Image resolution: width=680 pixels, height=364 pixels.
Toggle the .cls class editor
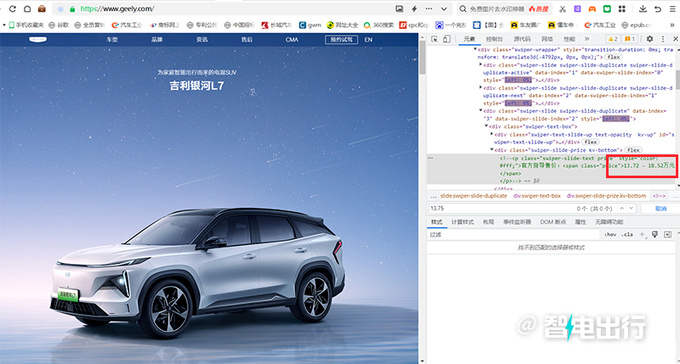point(627,235)
